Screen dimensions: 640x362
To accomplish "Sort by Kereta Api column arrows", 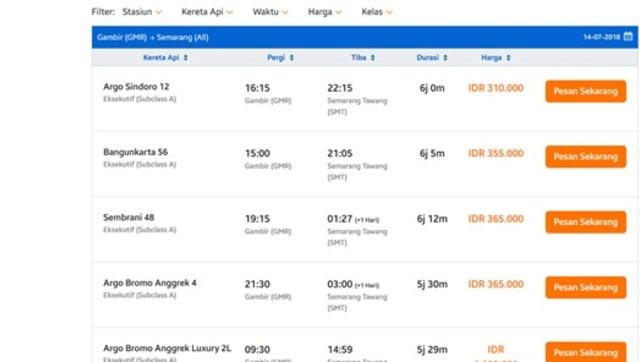I will tap(186, 58).
